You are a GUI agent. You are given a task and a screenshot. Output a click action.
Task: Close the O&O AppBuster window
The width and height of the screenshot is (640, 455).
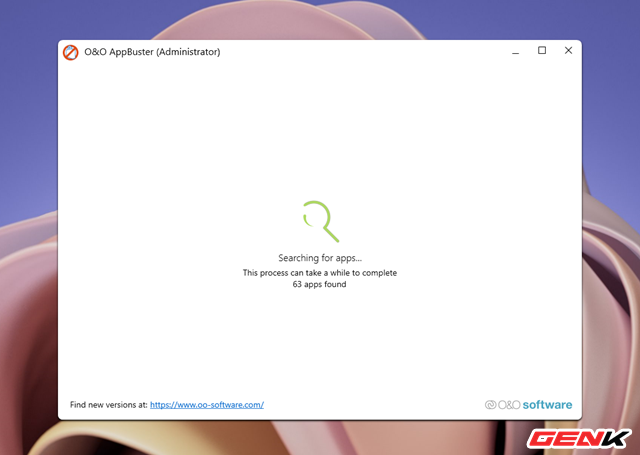coord(568,51)
